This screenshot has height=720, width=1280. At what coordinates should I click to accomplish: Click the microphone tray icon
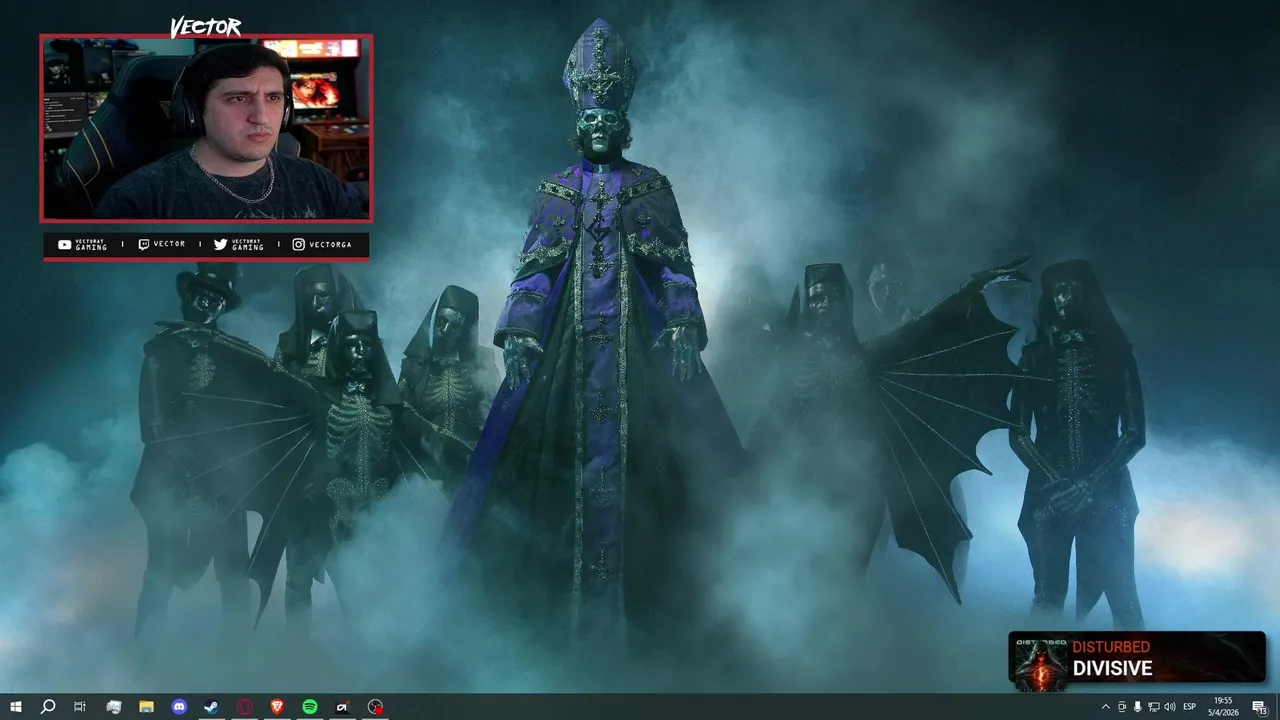coord(1137,707)
